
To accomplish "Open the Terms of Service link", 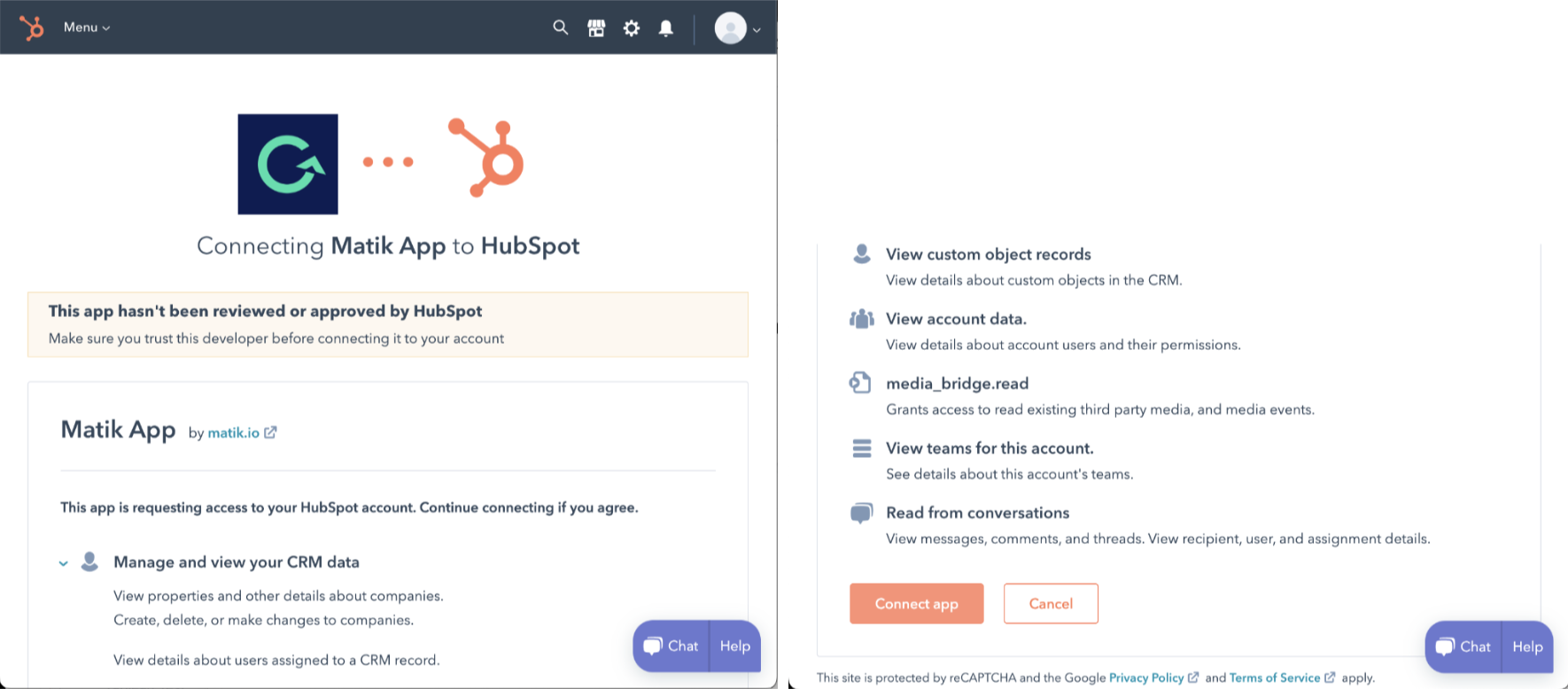I will coord(1275,677).
